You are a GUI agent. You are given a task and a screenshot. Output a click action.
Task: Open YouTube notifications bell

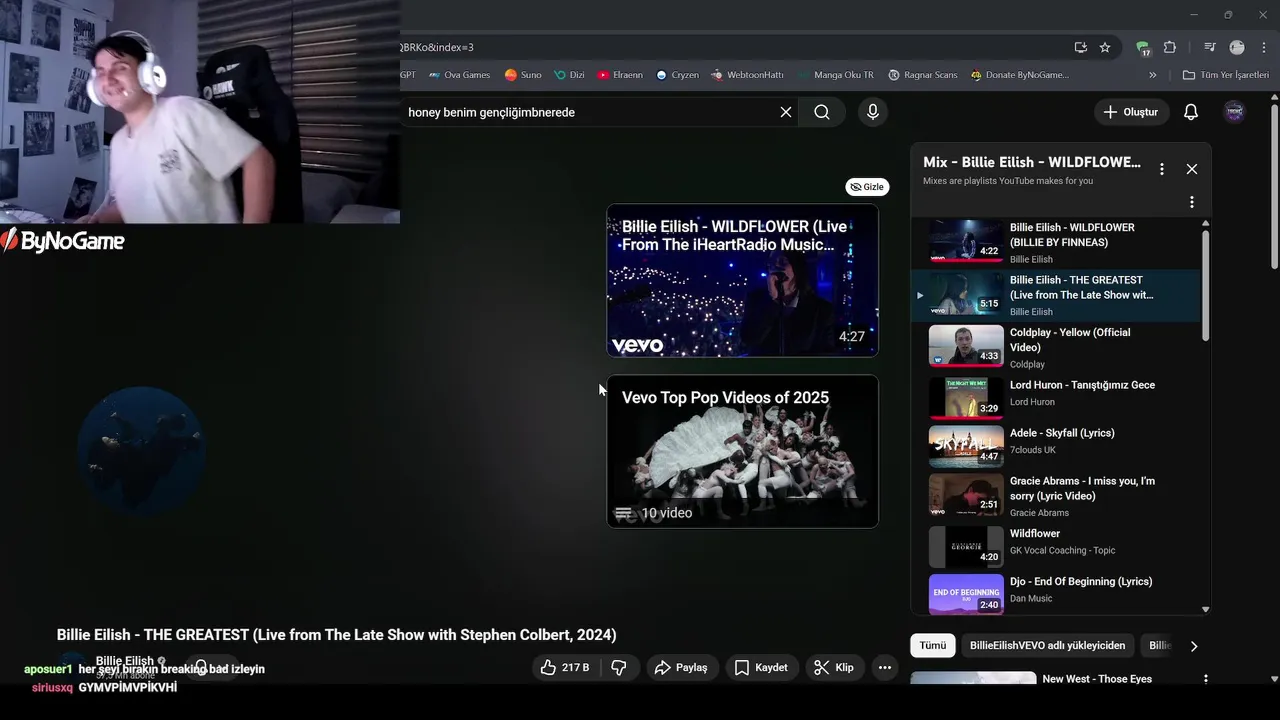(x=1191, y=112)
